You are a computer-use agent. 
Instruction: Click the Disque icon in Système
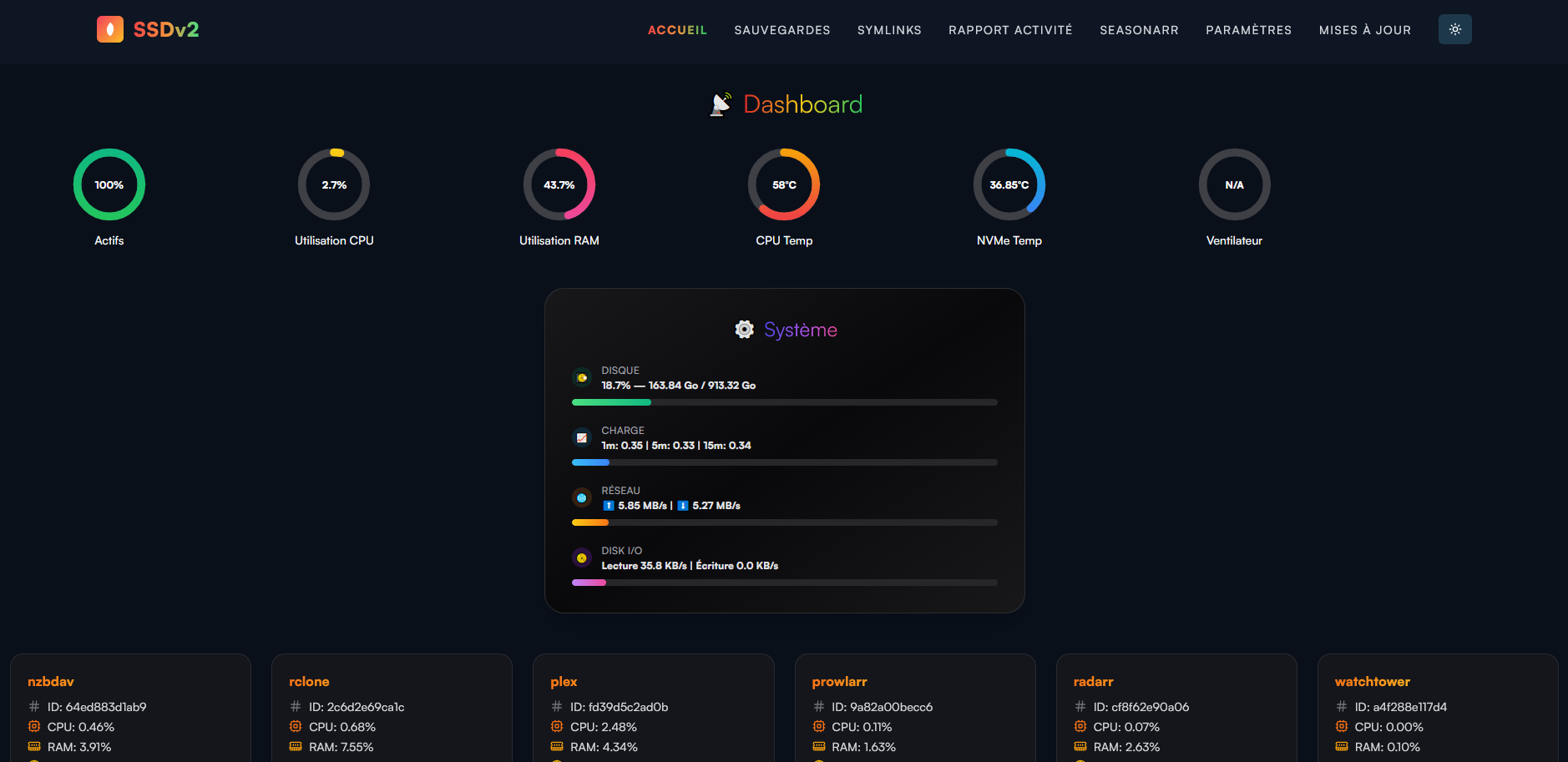click(582, 378)
